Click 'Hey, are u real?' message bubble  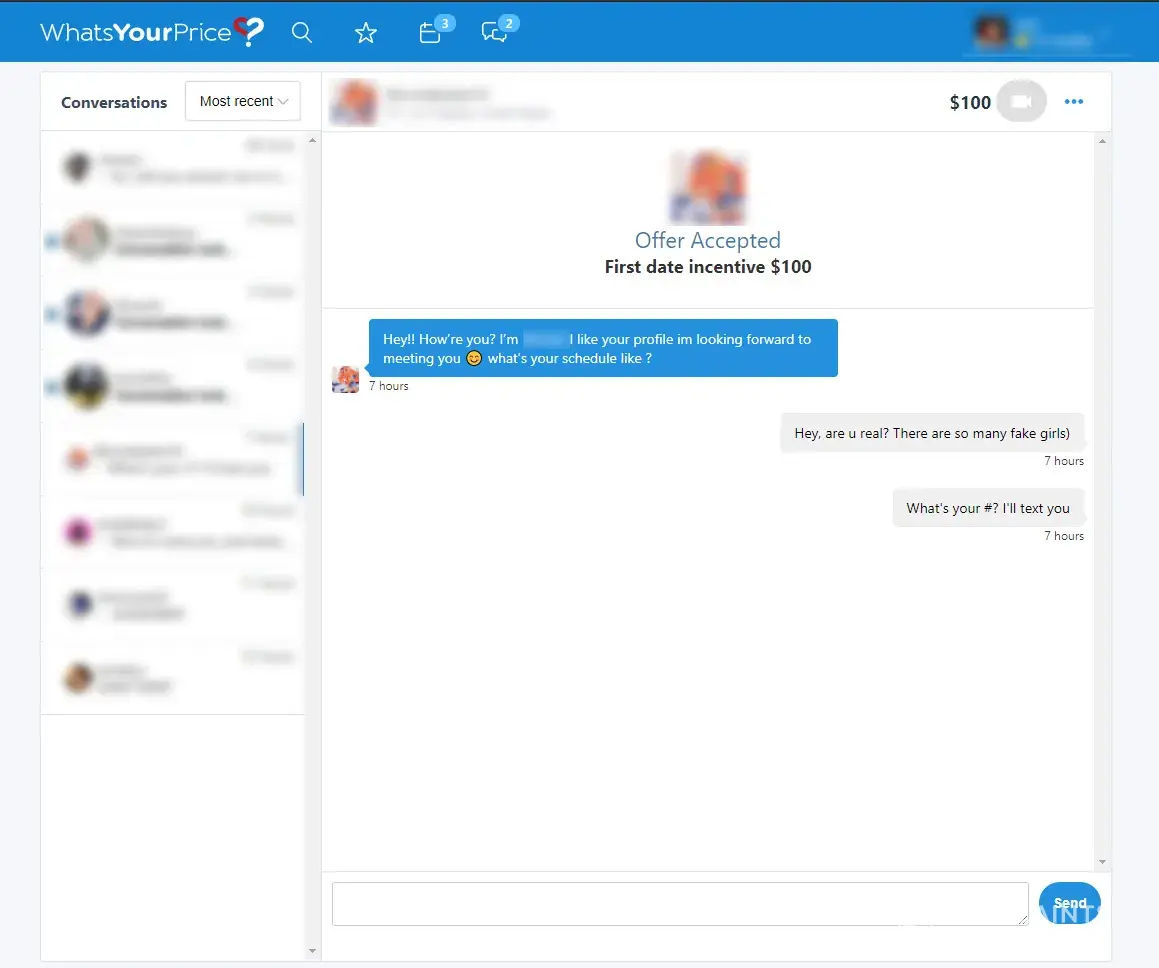(932, 433)
